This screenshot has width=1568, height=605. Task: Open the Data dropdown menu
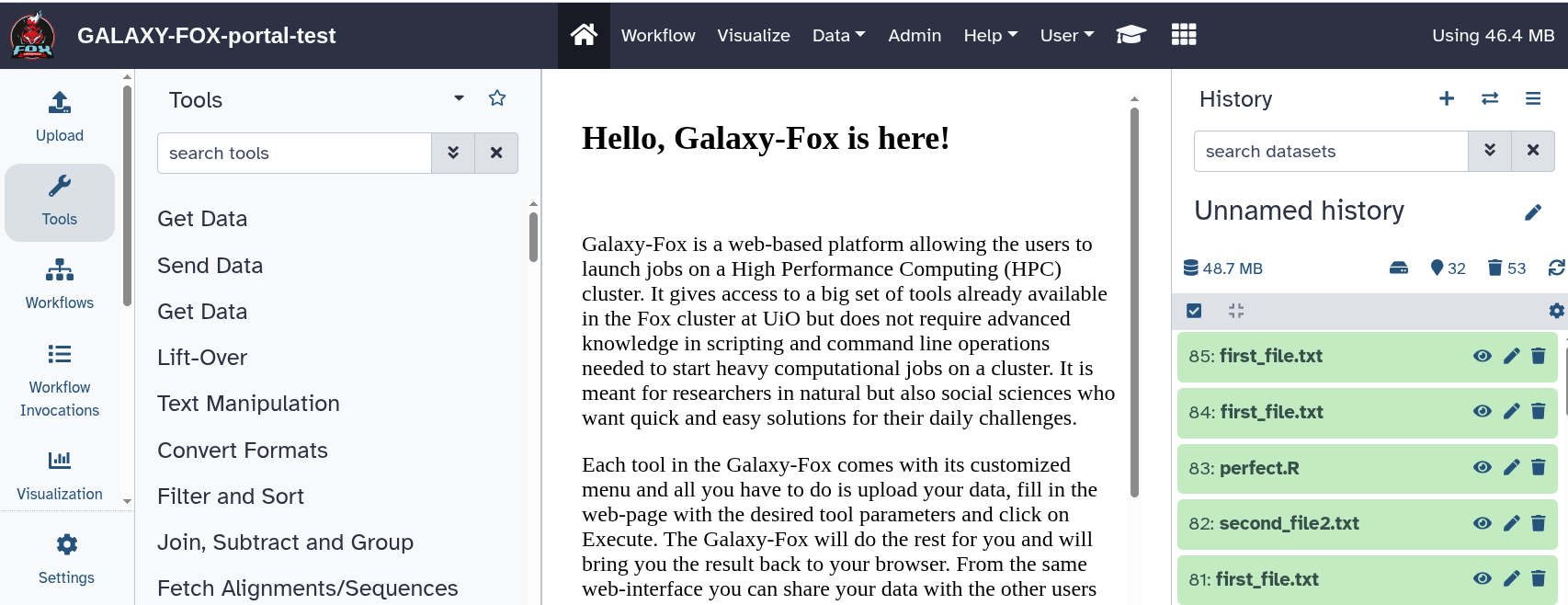point(838,35)
